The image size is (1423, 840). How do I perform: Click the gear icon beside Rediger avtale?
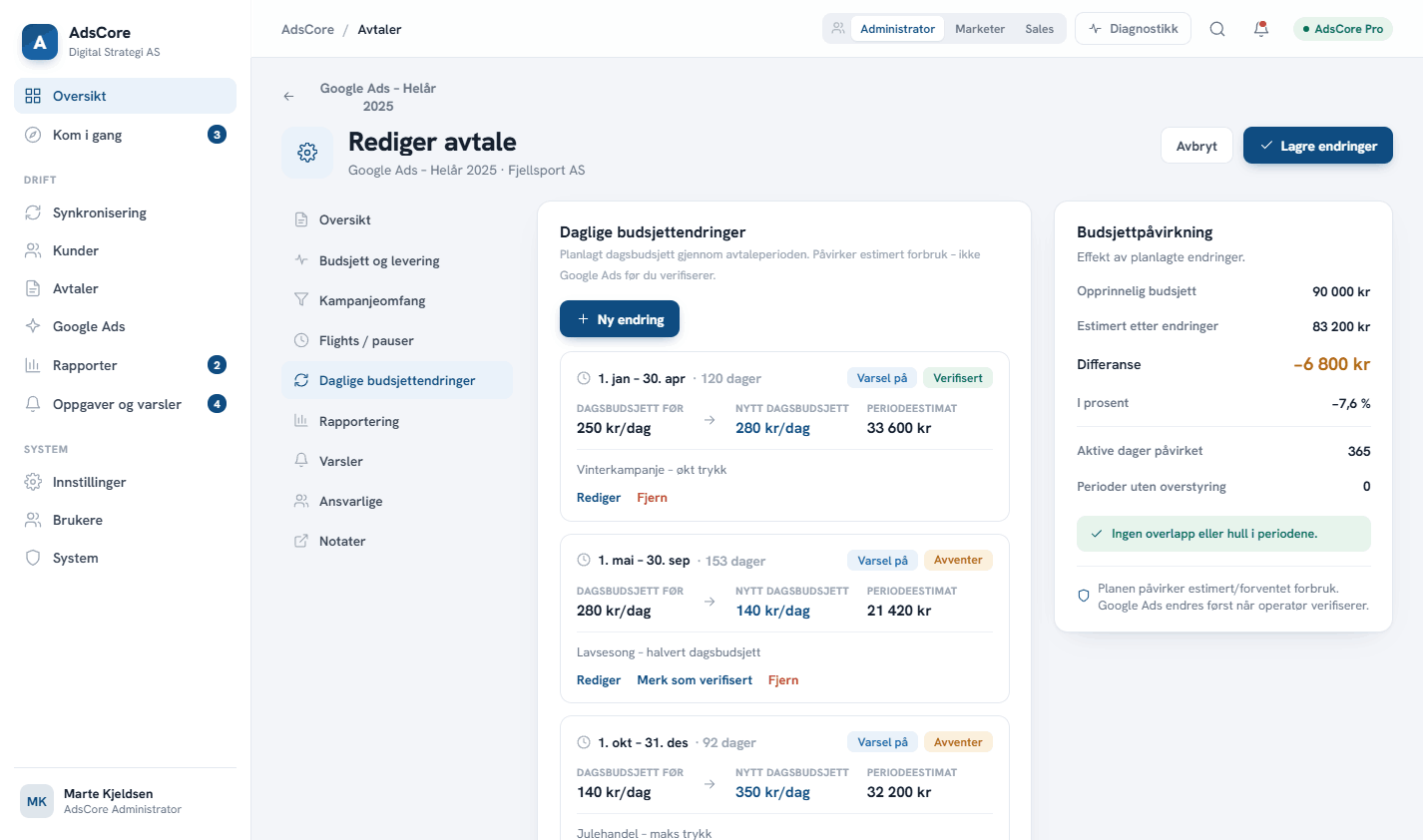coord(307,153)
